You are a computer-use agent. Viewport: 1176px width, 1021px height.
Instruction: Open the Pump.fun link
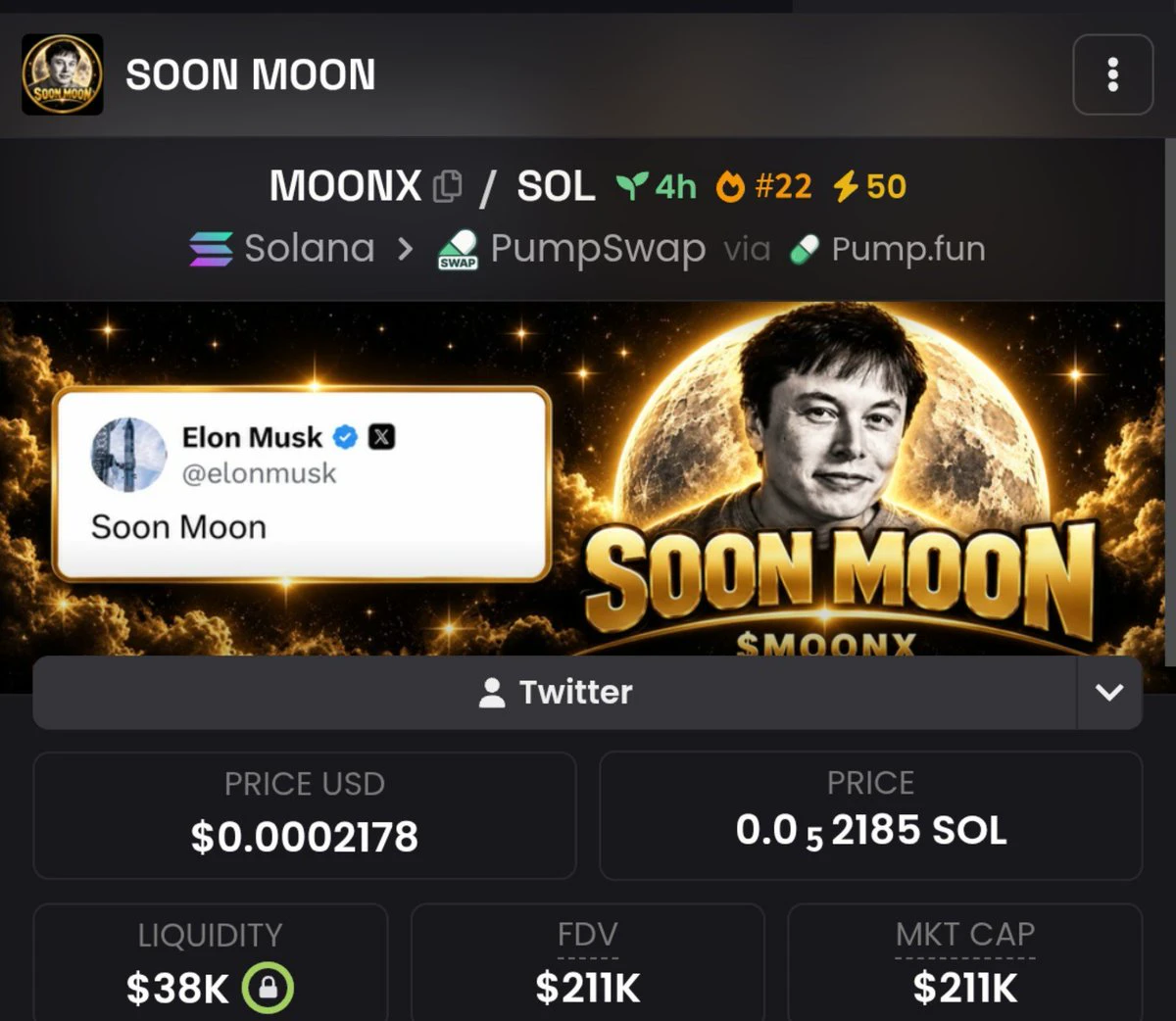[x=907, y=249]
